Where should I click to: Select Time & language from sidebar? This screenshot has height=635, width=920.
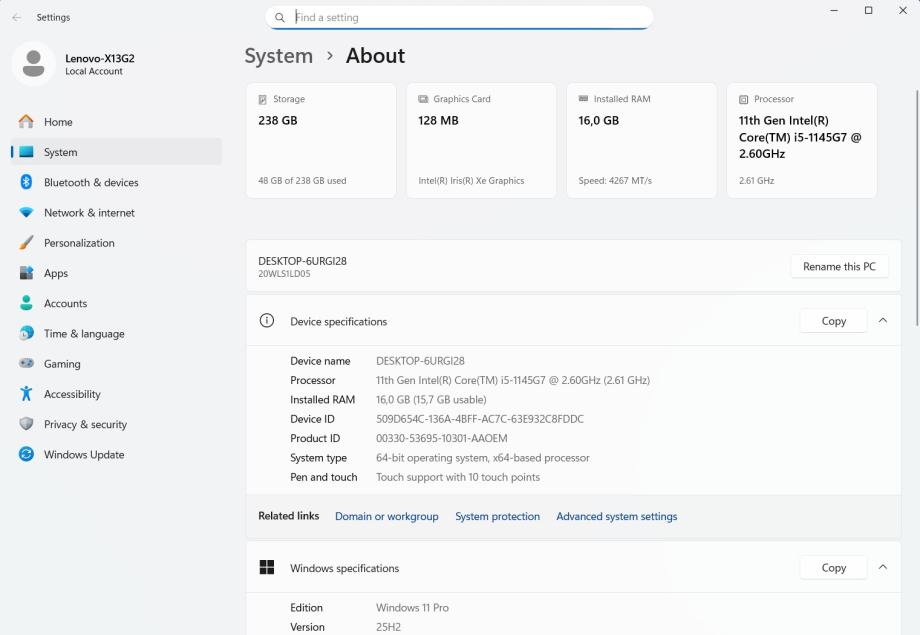coord(83,334)
